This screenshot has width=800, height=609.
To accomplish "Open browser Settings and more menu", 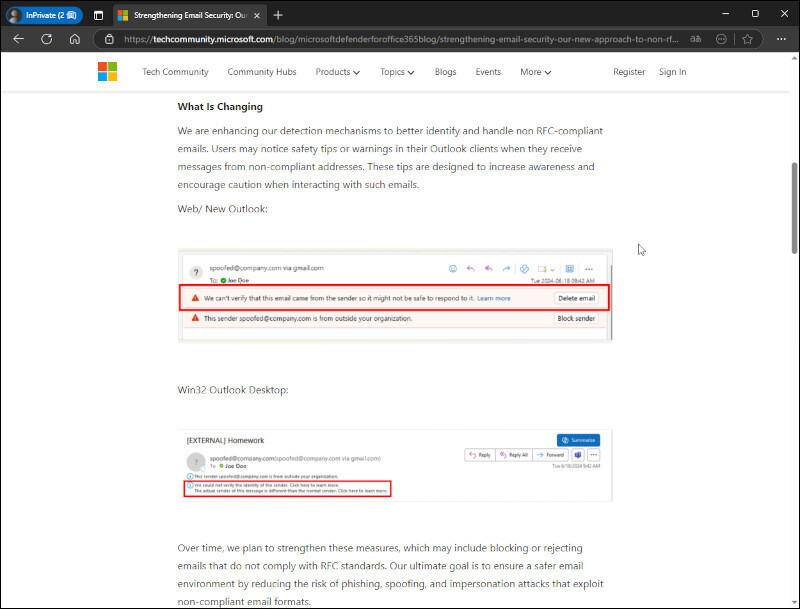I will click(x=781, y=39).
